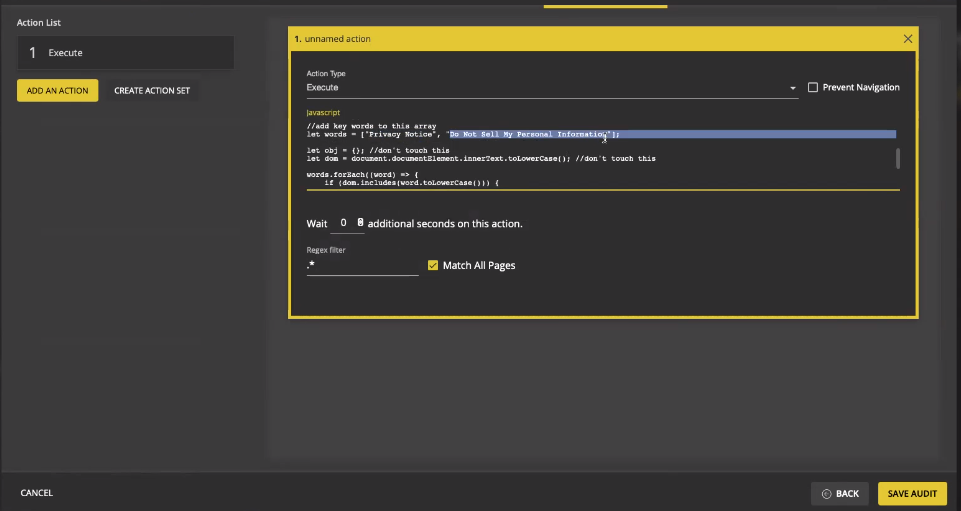Go back with the Back button
961x511 pixels.
[x=840, y=493]
